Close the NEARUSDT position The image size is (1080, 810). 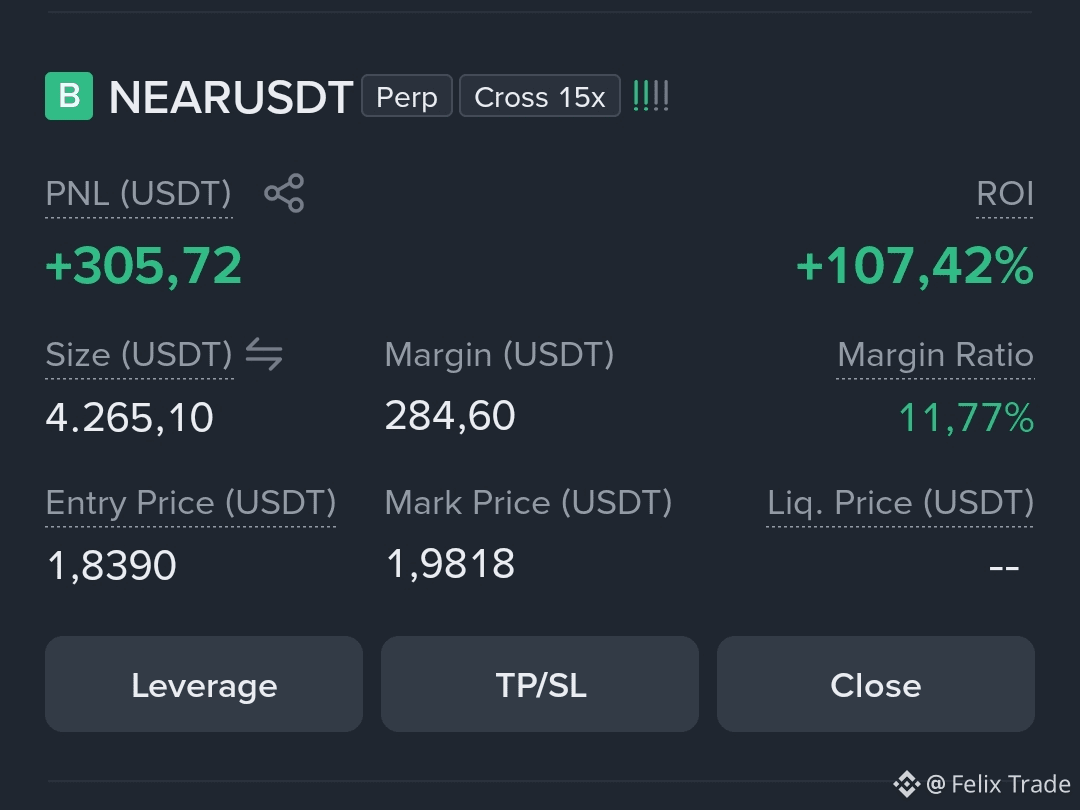point(875,684)
